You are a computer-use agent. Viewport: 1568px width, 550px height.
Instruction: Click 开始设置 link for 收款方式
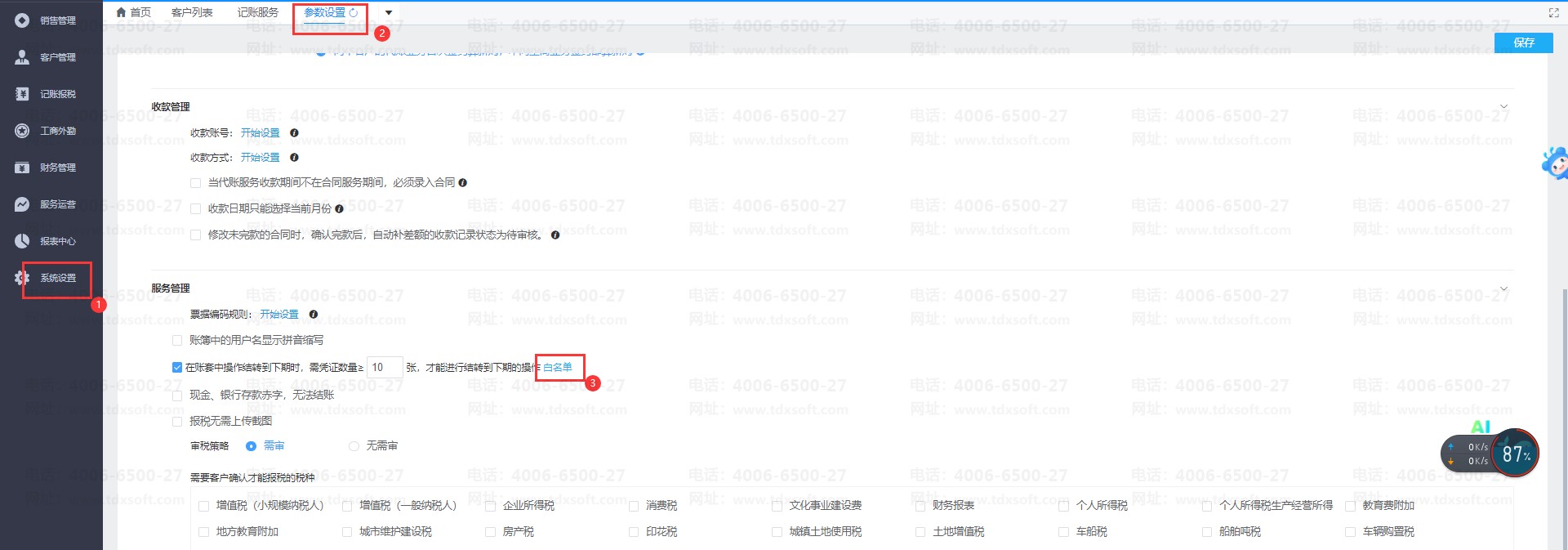(260, 157)
